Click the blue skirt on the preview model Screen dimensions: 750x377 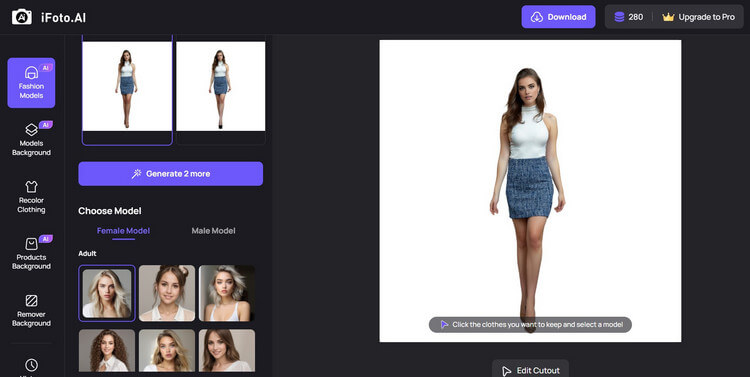[x=529, y=188]
